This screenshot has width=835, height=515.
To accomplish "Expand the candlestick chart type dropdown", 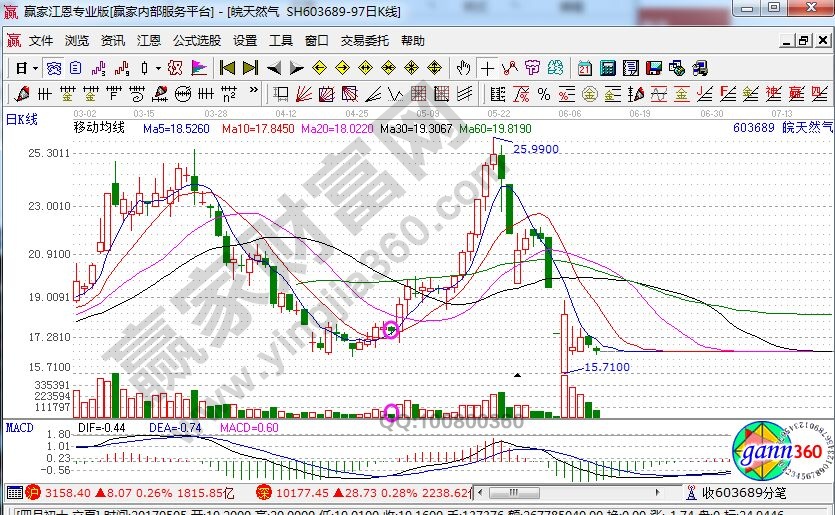I will 158,68.
